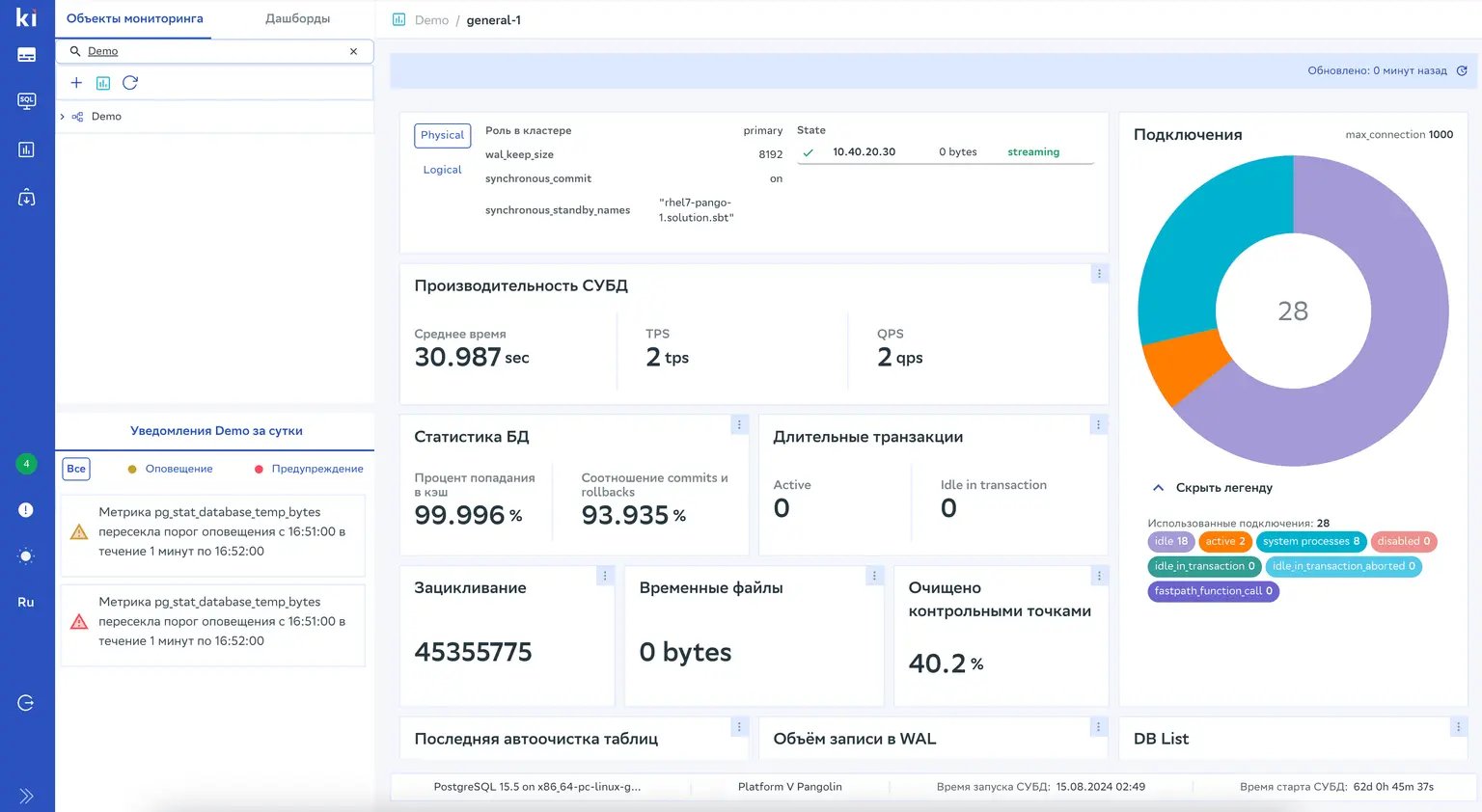Expand the Demo tree item

pyautogui.click(x=63, y=116)
